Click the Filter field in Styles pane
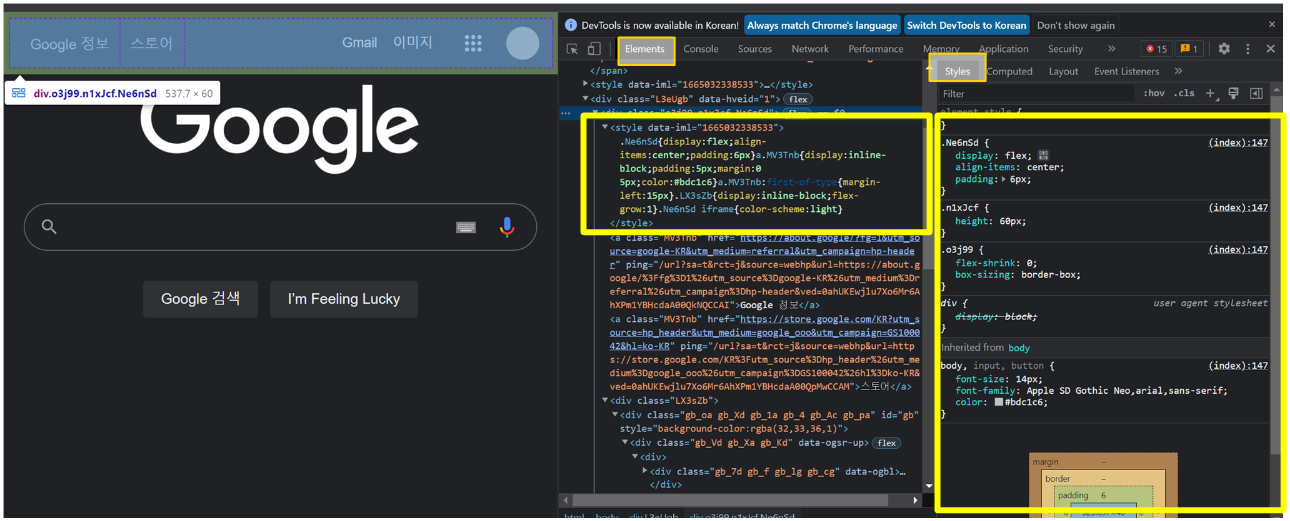This screenshot has width=1290, height=521. click(1035, 93)
